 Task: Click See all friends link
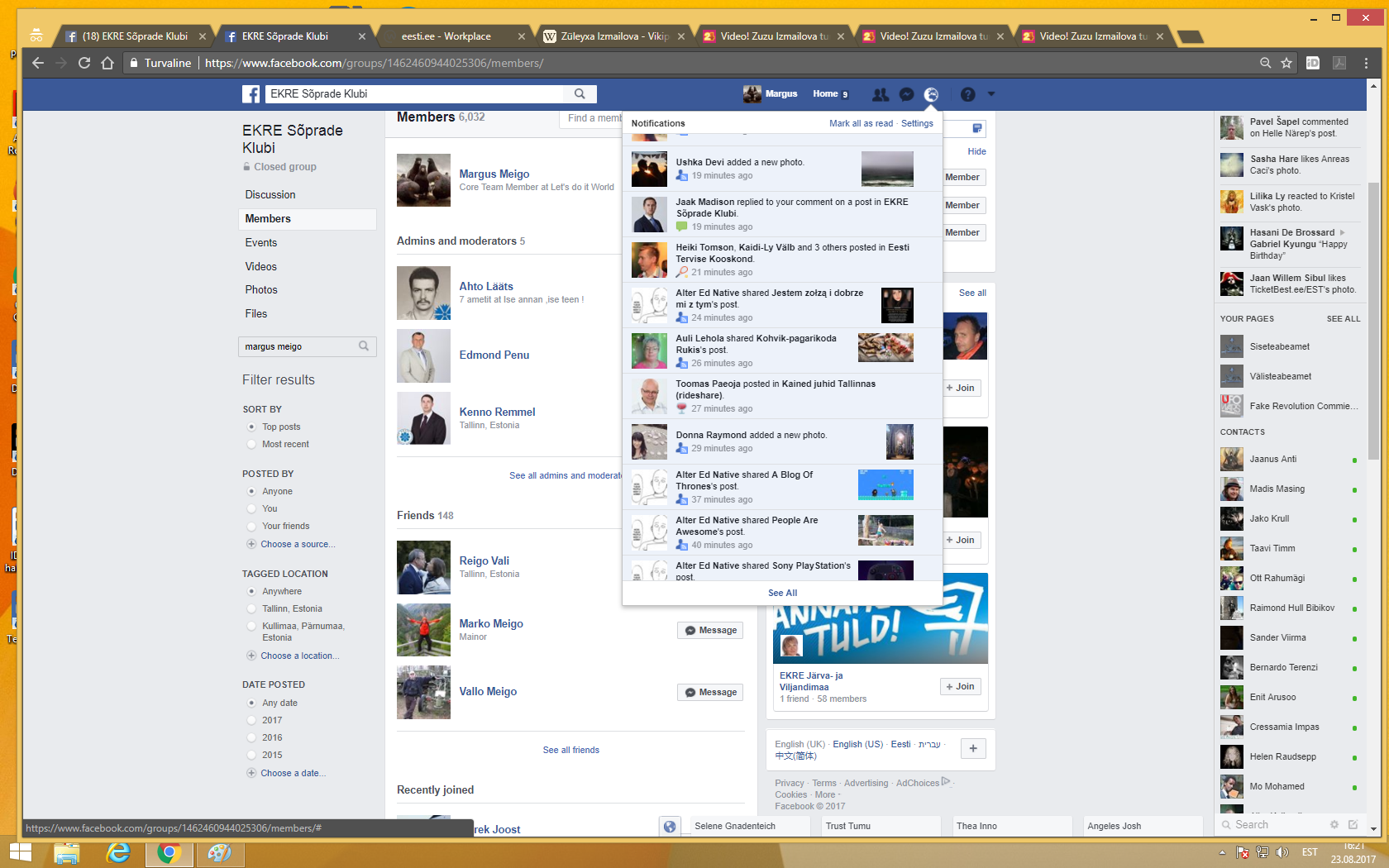pyautogui.click(x=570, y=750)
